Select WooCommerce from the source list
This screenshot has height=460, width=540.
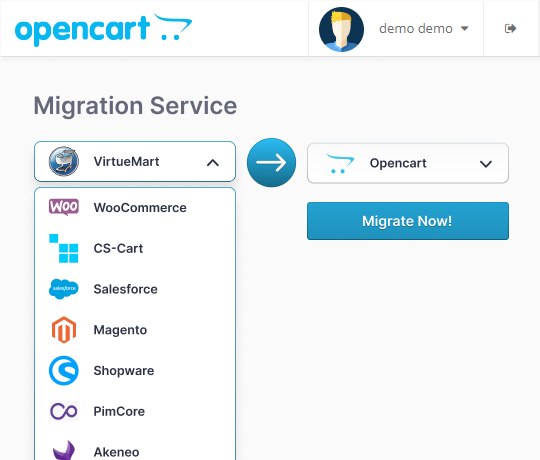[x=135, y=208]
